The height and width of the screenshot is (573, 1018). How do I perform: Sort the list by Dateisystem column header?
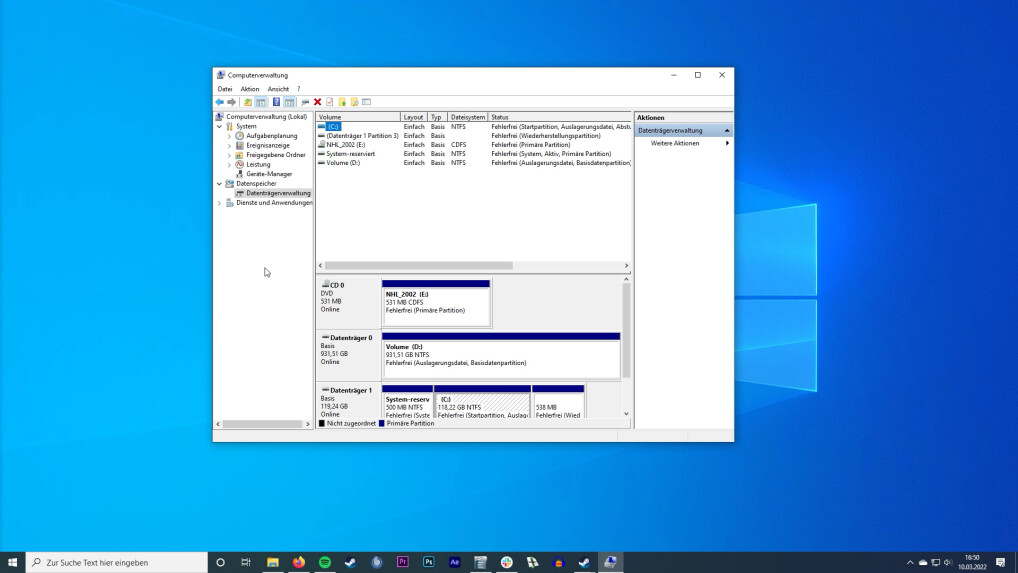(x=467, y=117)
